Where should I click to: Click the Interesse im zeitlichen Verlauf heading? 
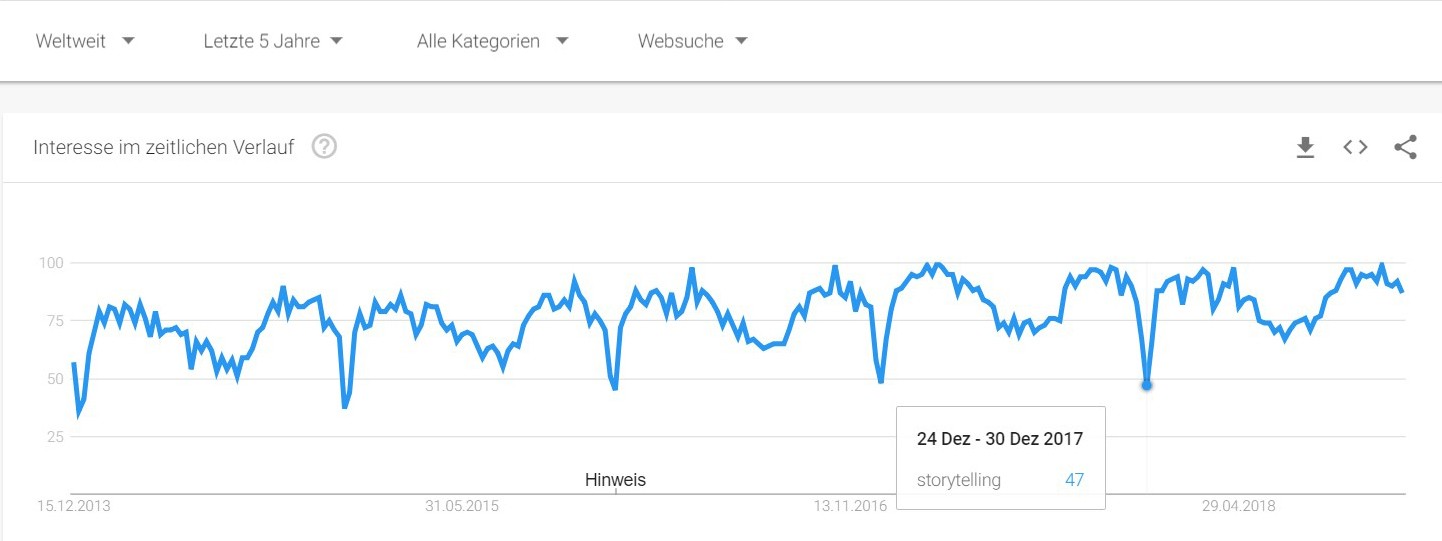click(x=164, y=148)
